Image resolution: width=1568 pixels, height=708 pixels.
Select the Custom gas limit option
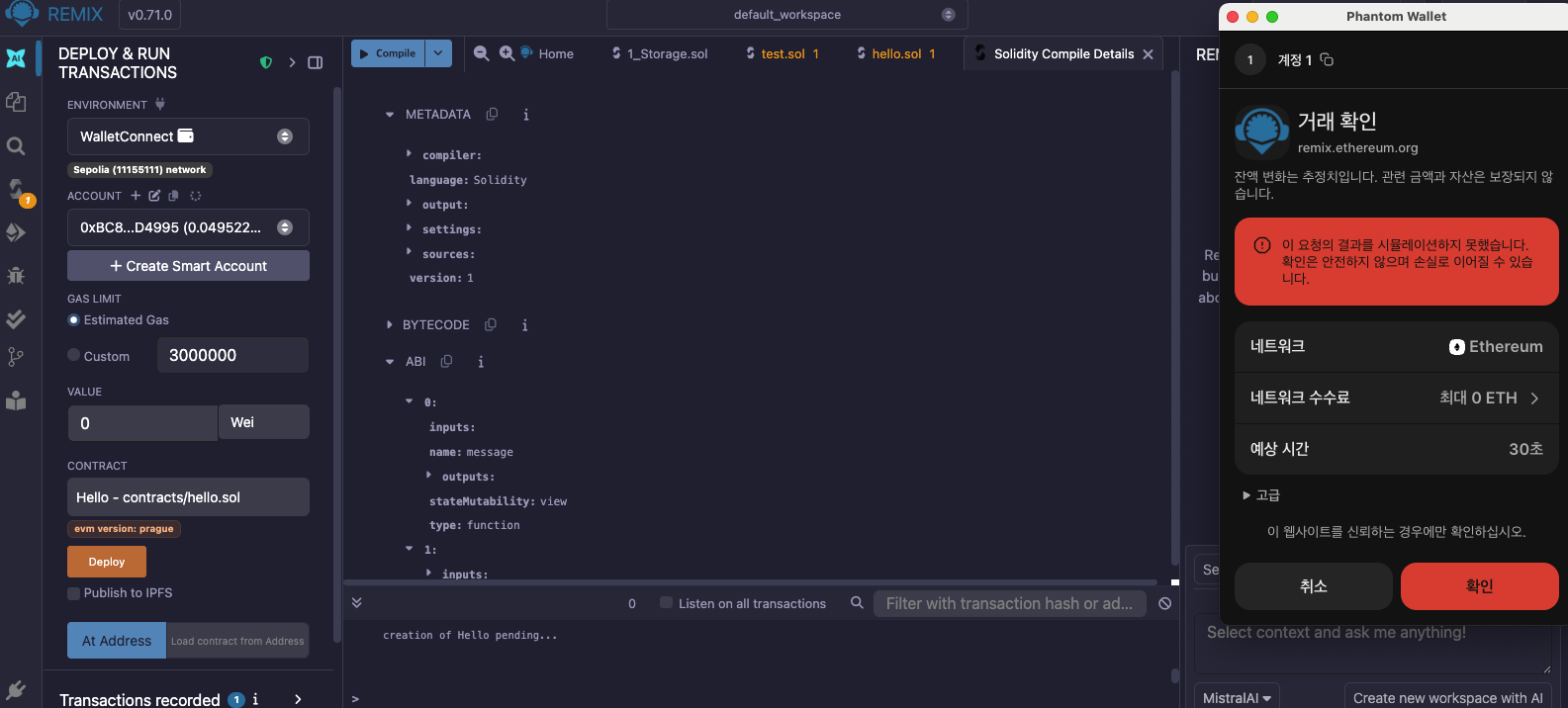click(x=74, y=356)
